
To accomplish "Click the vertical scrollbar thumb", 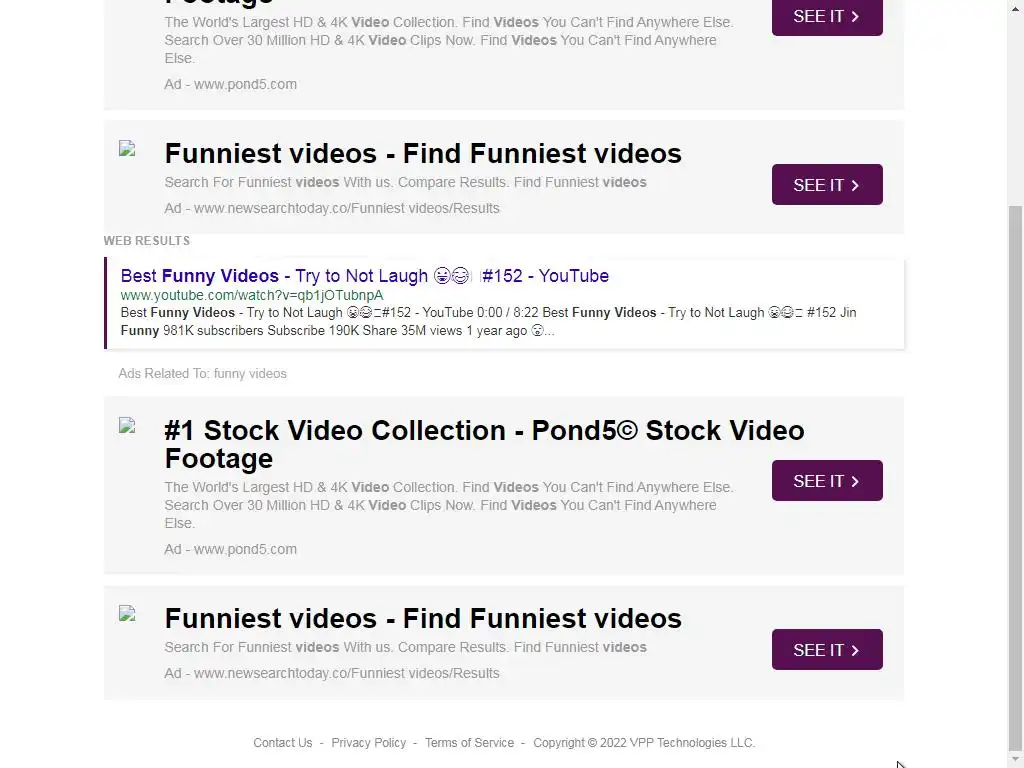I will [1016, 477].
